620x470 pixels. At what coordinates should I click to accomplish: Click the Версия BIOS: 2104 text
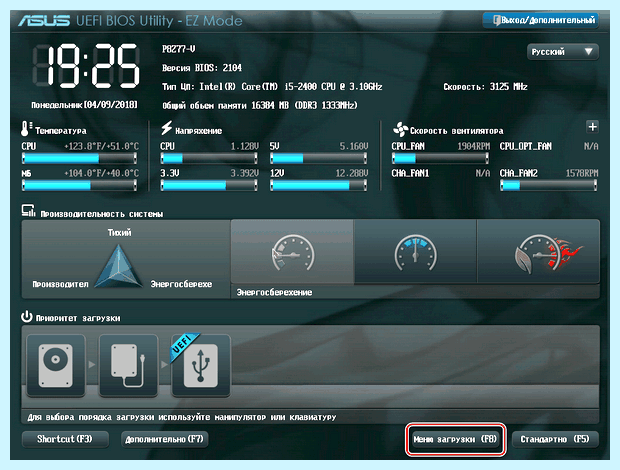[202, 68]
